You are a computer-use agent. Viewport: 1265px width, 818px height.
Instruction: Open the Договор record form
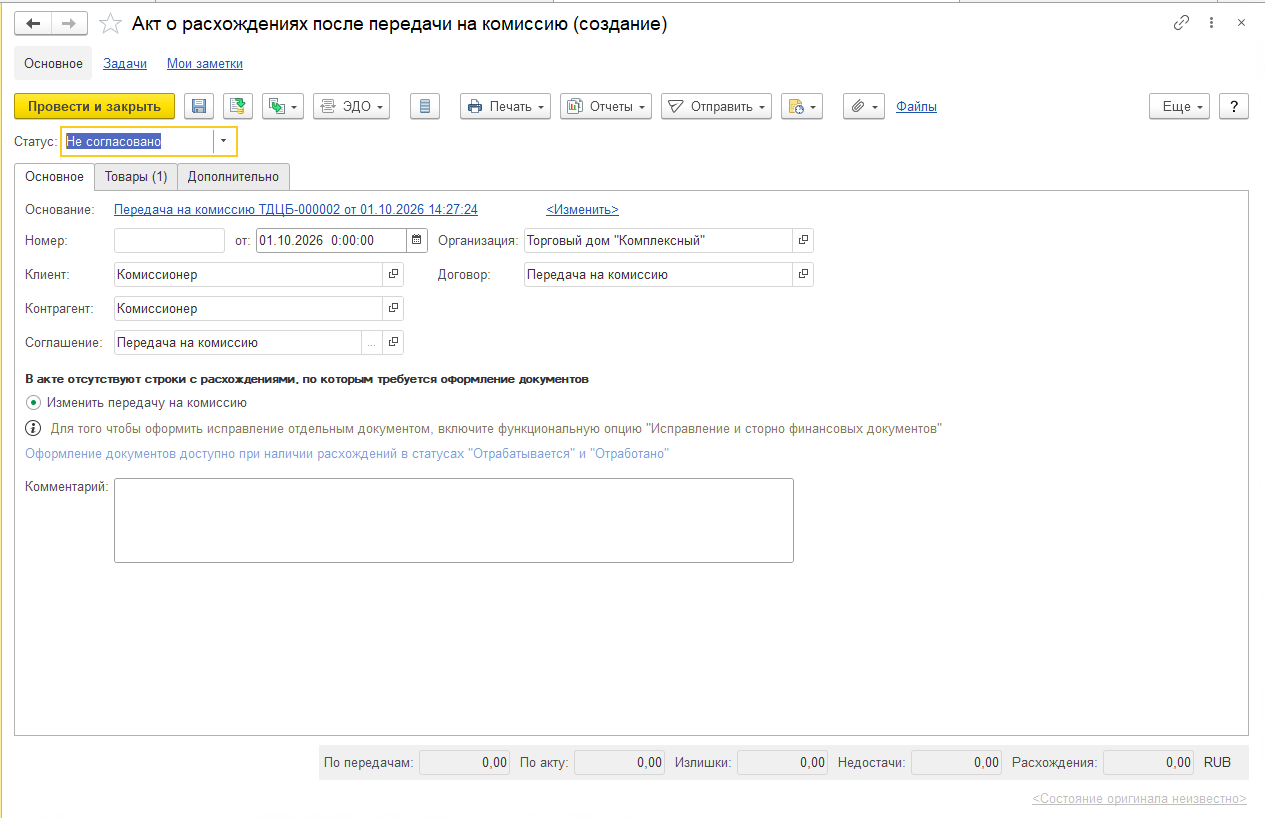[803, 274]
